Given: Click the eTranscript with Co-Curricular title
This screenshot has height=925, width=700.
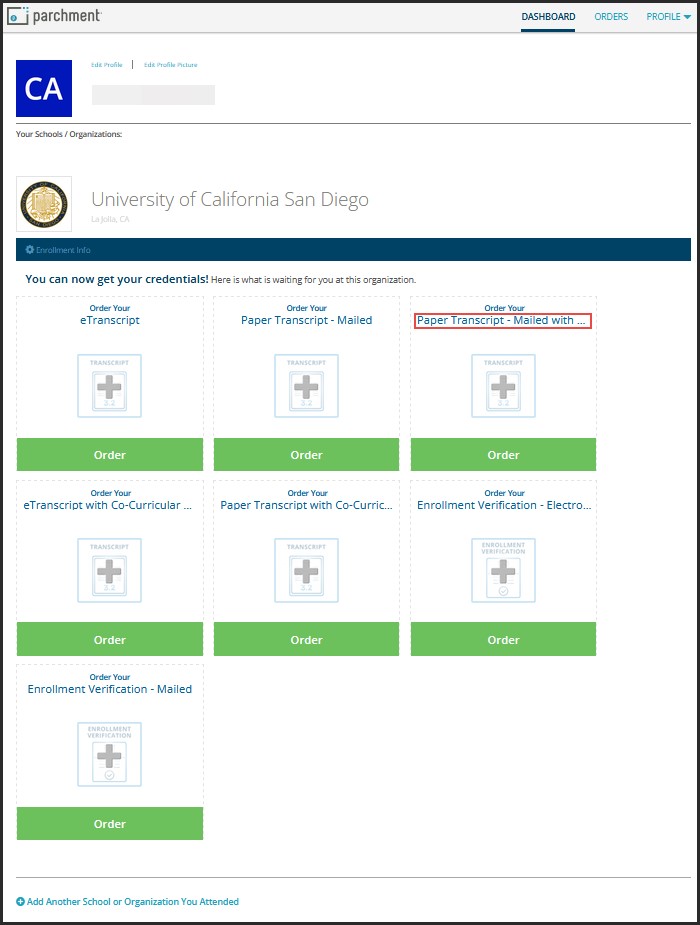Looking at the screenshot, I should (108, 505).
